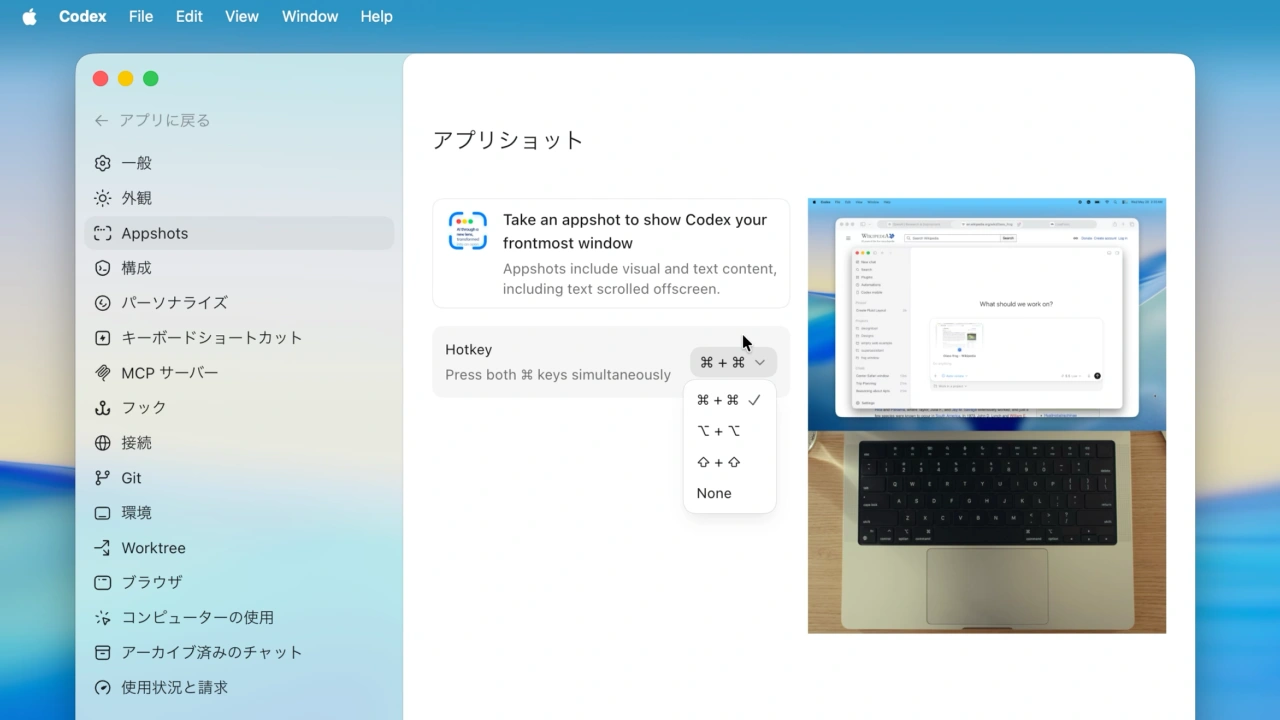Open the Hotkey ⌘ + ⌘ dropdown
1280x720 pixels.
pyautogui.click(x=733, y=362)
